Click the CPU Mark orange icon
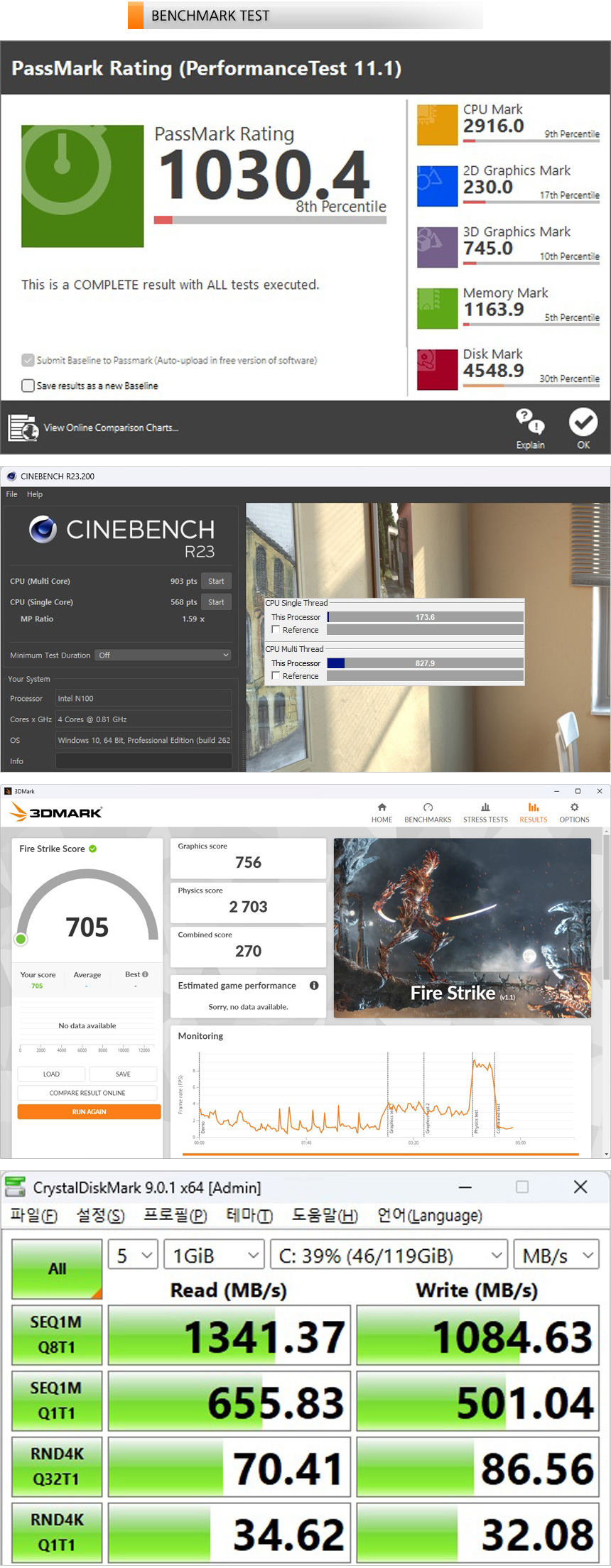Screen dimensions: 611x1568 click(437, 125)
